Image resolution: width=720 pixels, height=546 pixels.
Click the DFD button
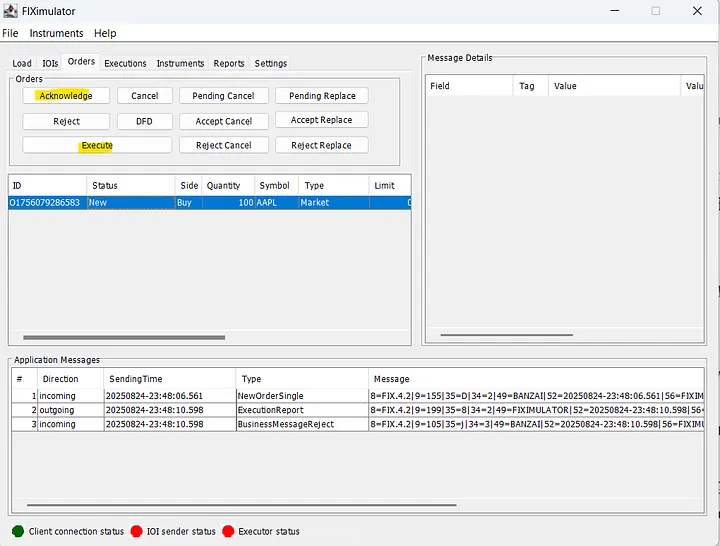145,121
